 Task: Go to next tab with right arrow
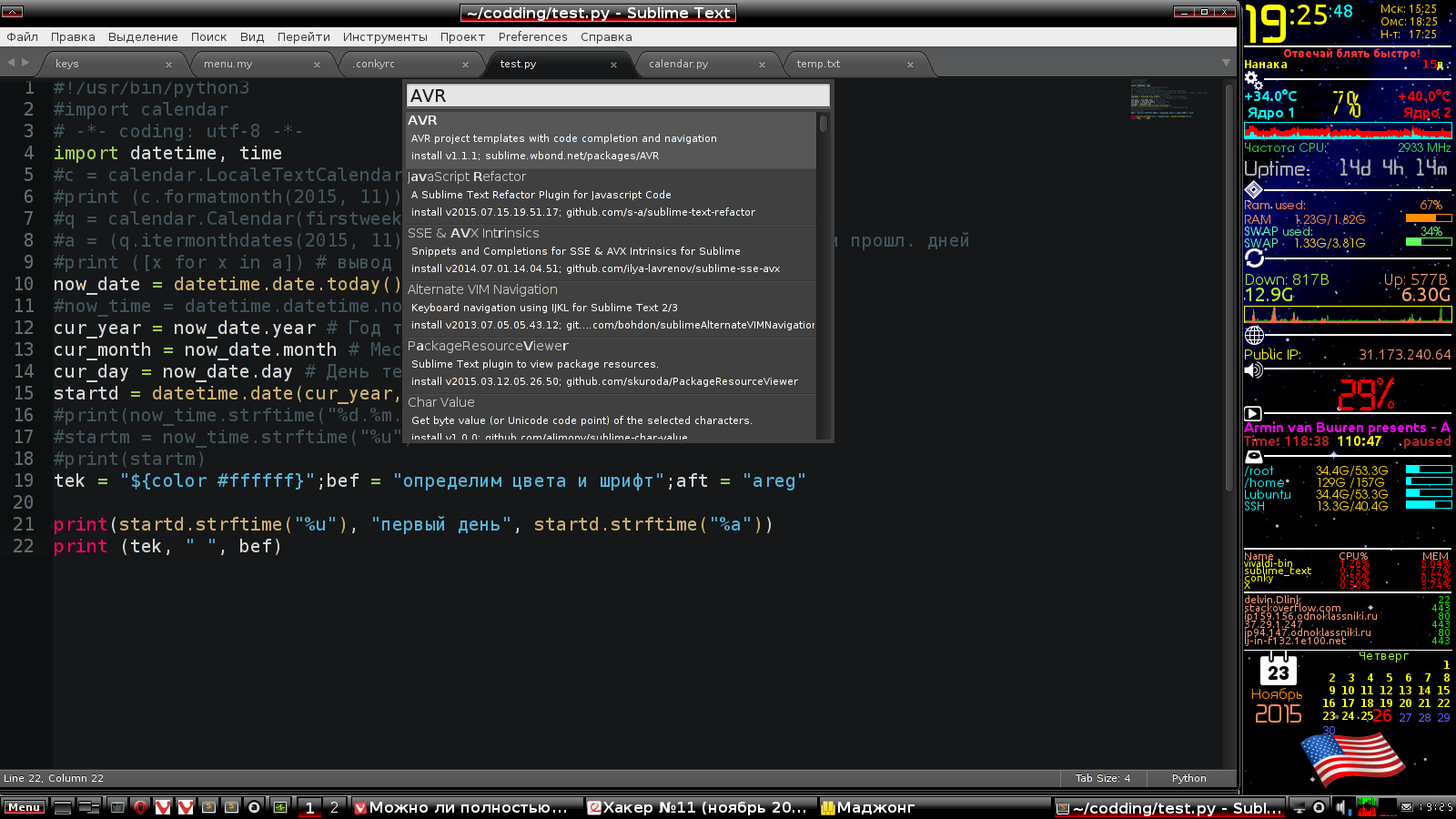[x=25, y=63]
